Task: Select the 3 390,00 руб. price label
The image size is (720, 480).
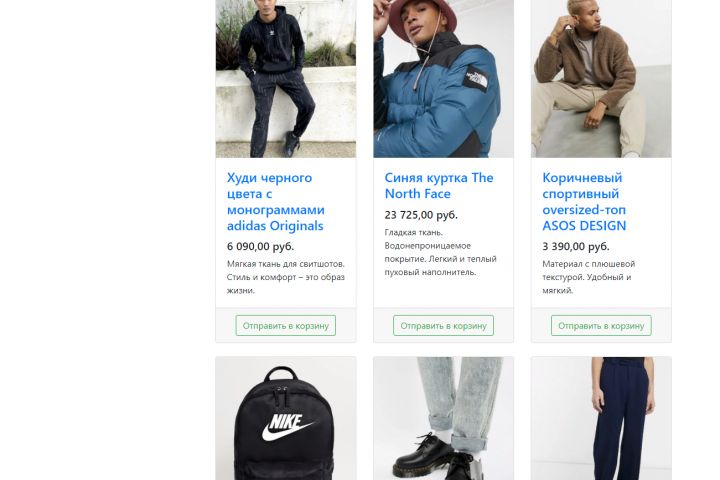Action: [x=576, y=246]
